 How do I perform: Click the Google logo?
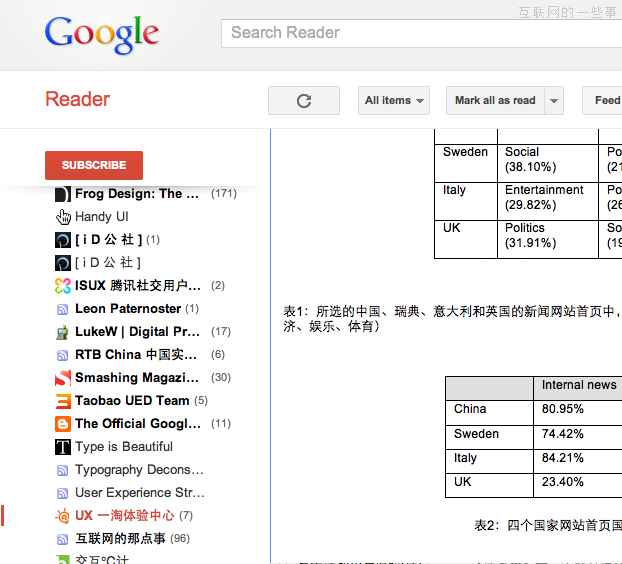click(x=102, y=34)
